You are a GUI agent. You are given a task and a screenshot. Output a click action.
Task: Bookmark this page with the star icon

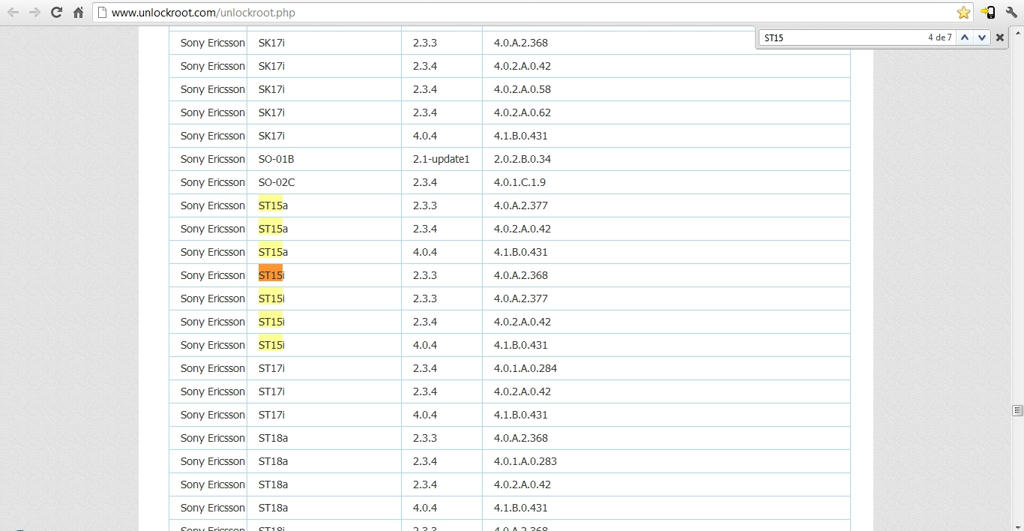click(963, 12)
